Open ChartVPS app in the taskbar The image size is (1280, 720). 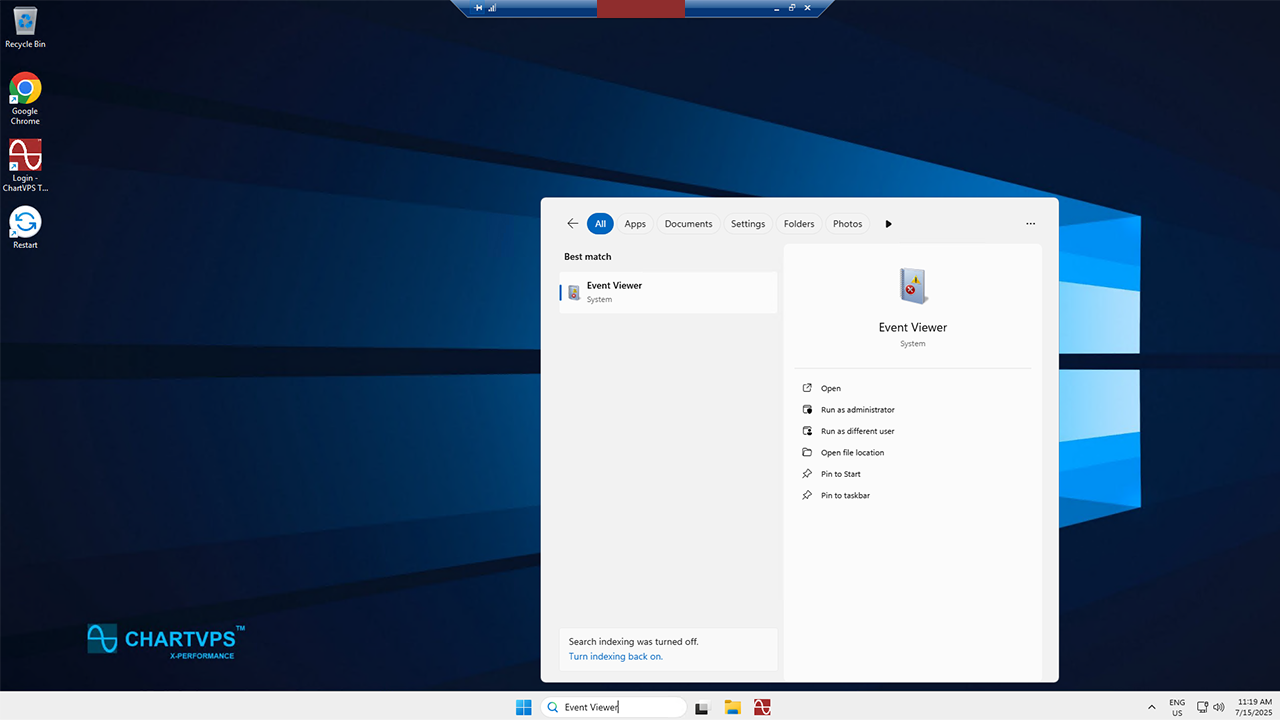point(762,707)
